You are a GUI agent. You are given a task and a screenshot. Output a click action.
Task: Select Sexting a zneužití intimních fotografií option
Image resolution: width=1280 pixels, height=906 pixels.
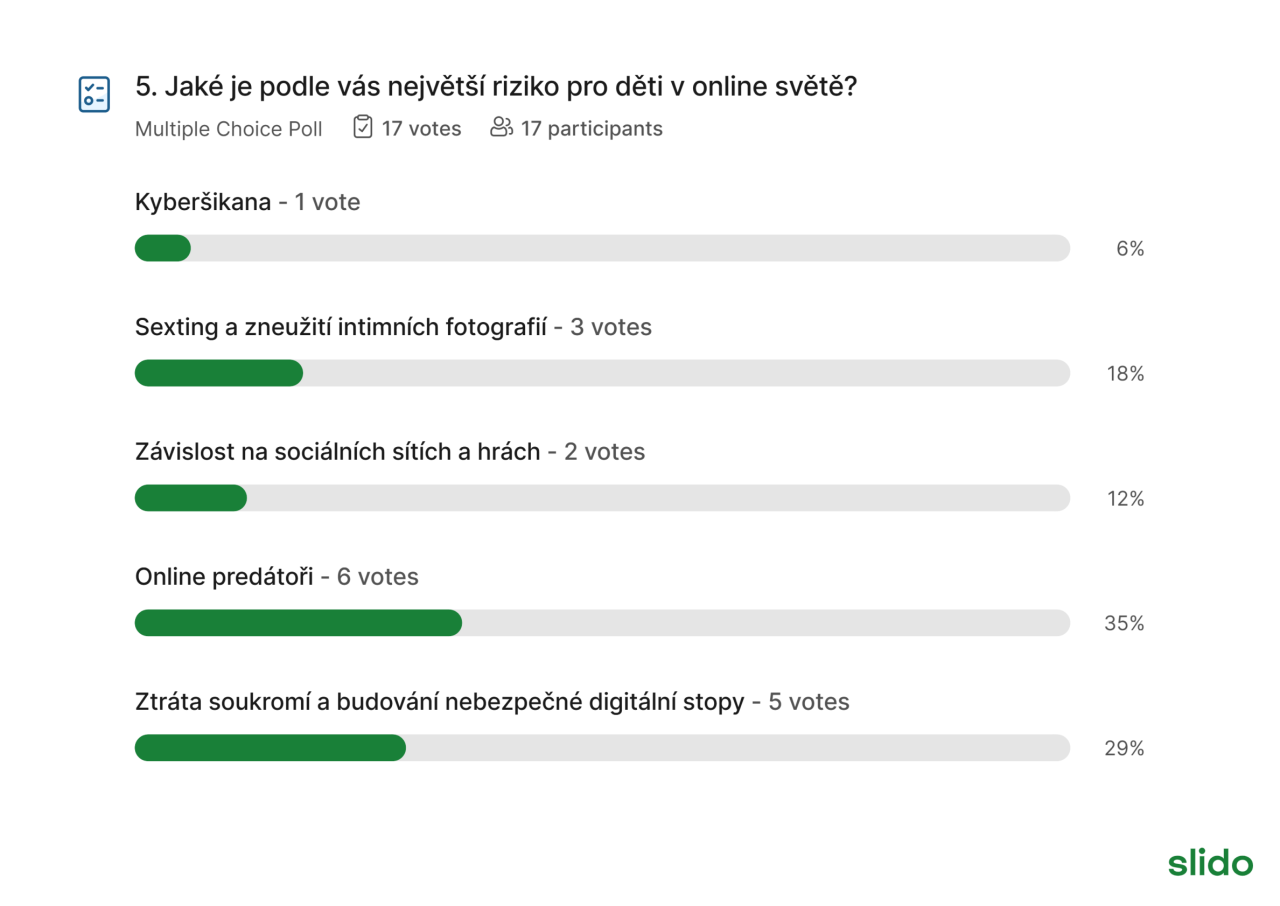click(x=341, y=327)
